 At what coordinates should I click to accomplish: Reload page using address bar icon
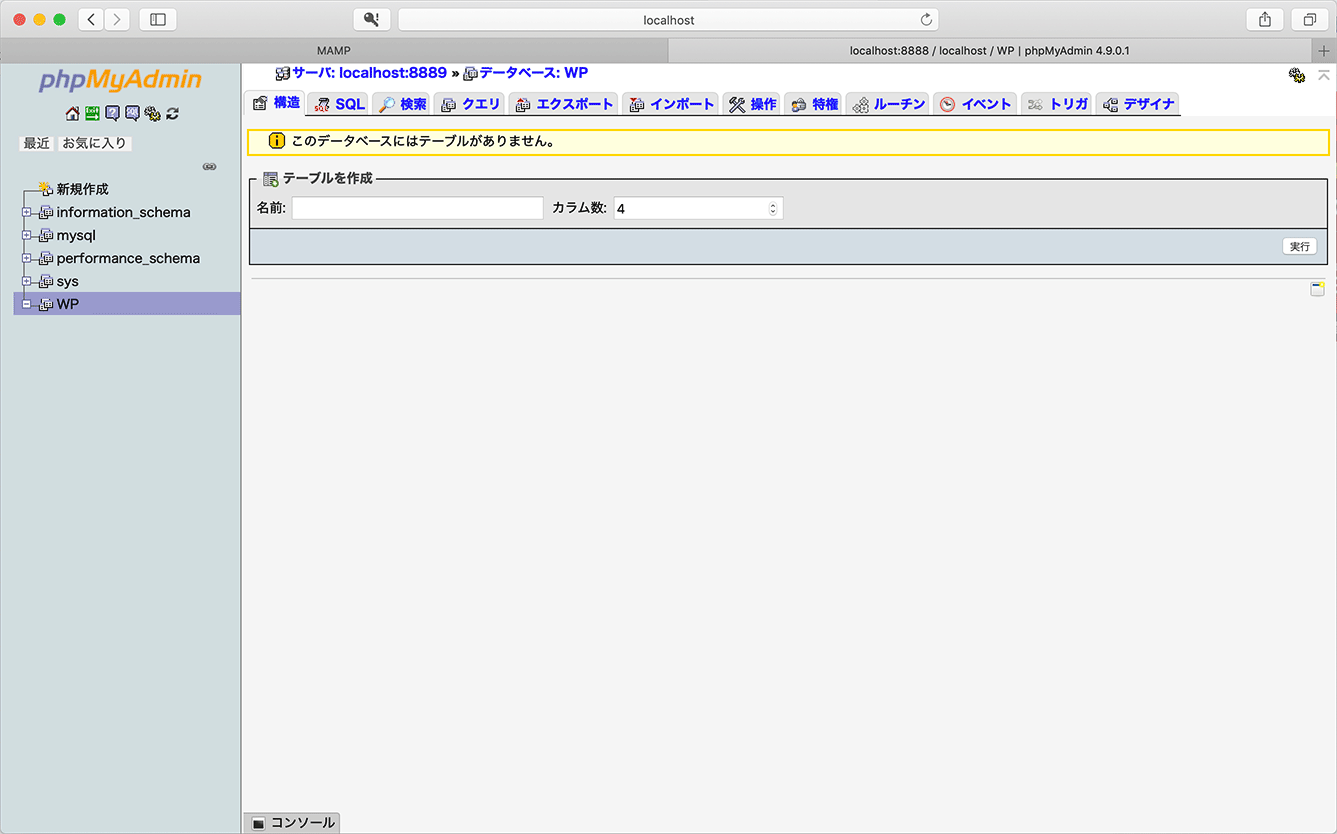click(x=926, y=20)
